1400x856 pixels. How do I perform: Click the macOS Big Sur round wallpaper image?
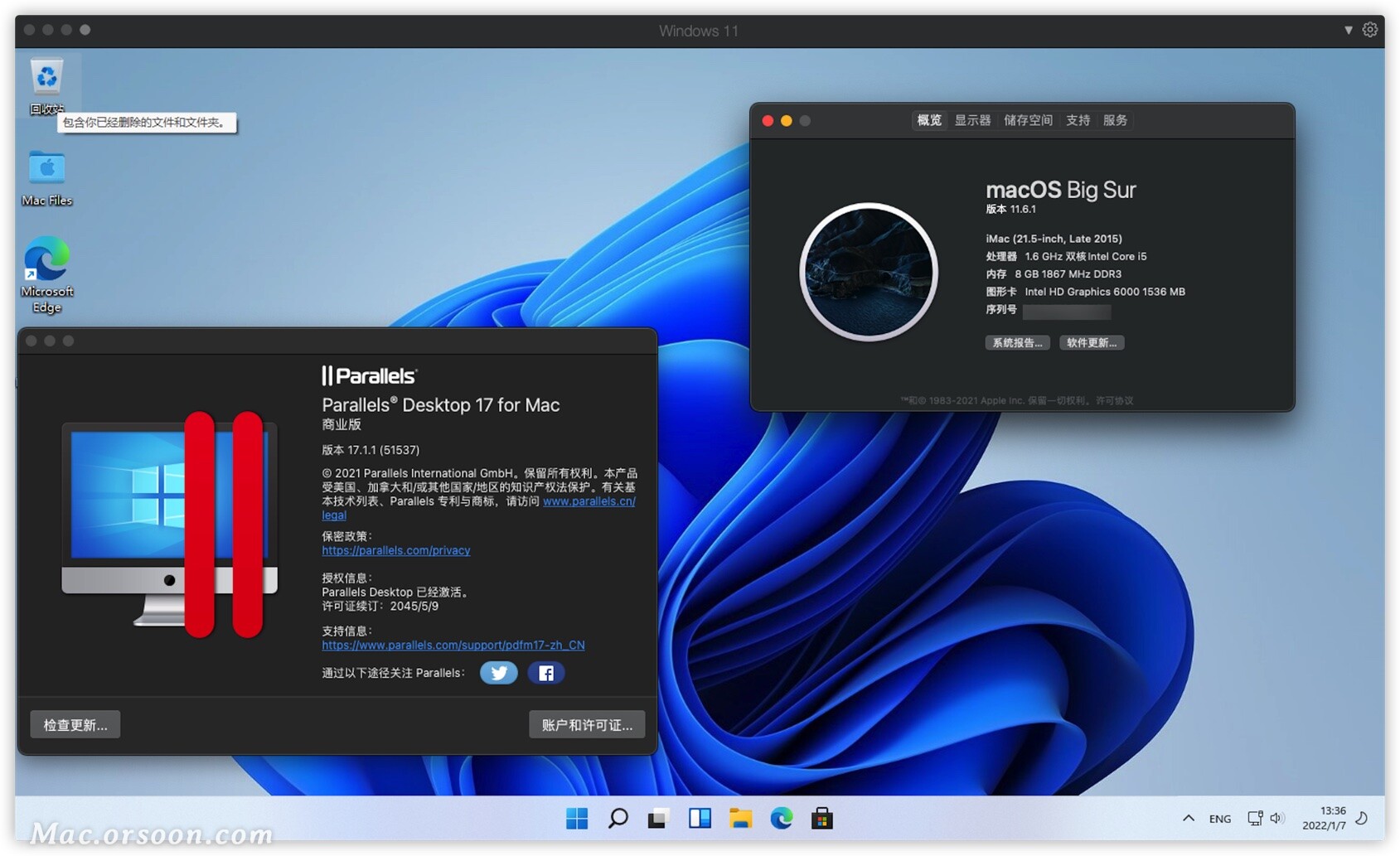click(869, 272)
